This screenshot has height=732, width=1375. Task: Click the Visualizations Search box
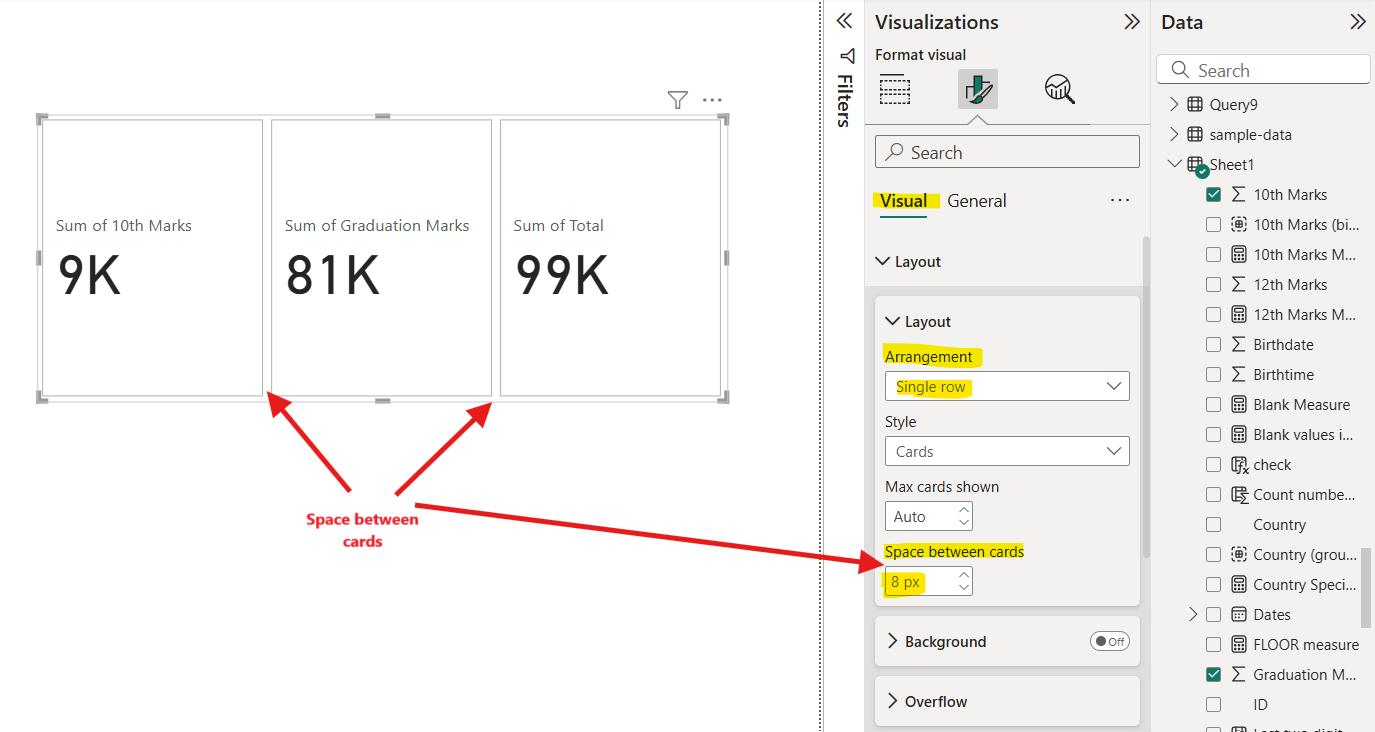[1006, 151]
